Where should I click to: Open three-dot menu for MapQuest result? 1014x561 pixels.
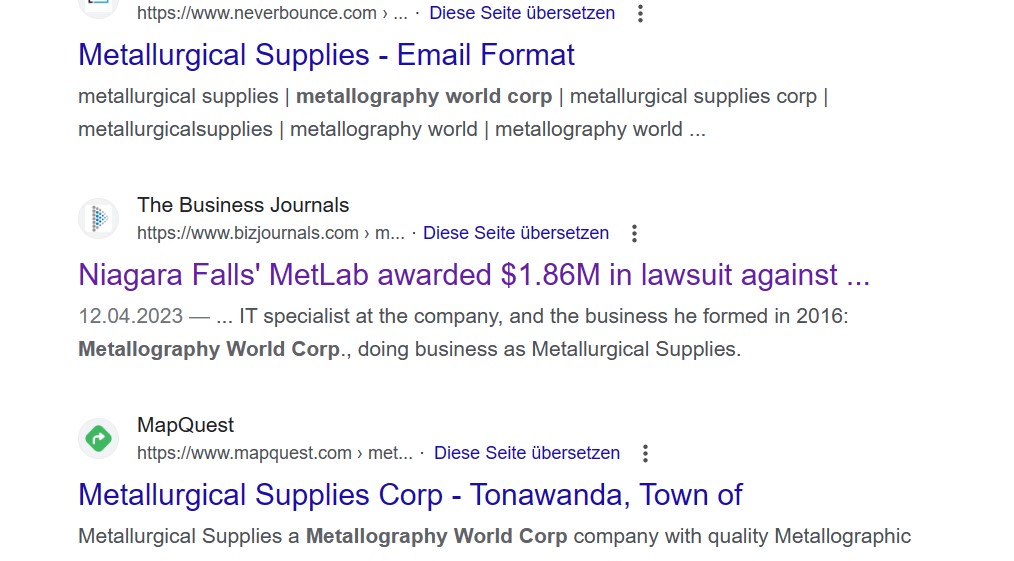[645, 454]
